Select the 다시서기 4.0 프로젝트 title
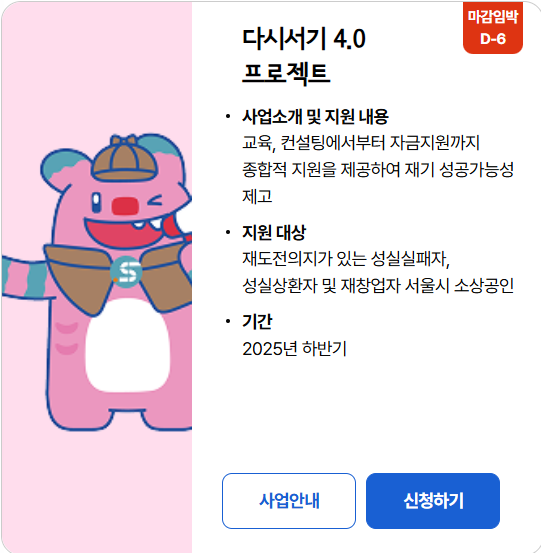This screenshot has width=541, height=553. 304,56
